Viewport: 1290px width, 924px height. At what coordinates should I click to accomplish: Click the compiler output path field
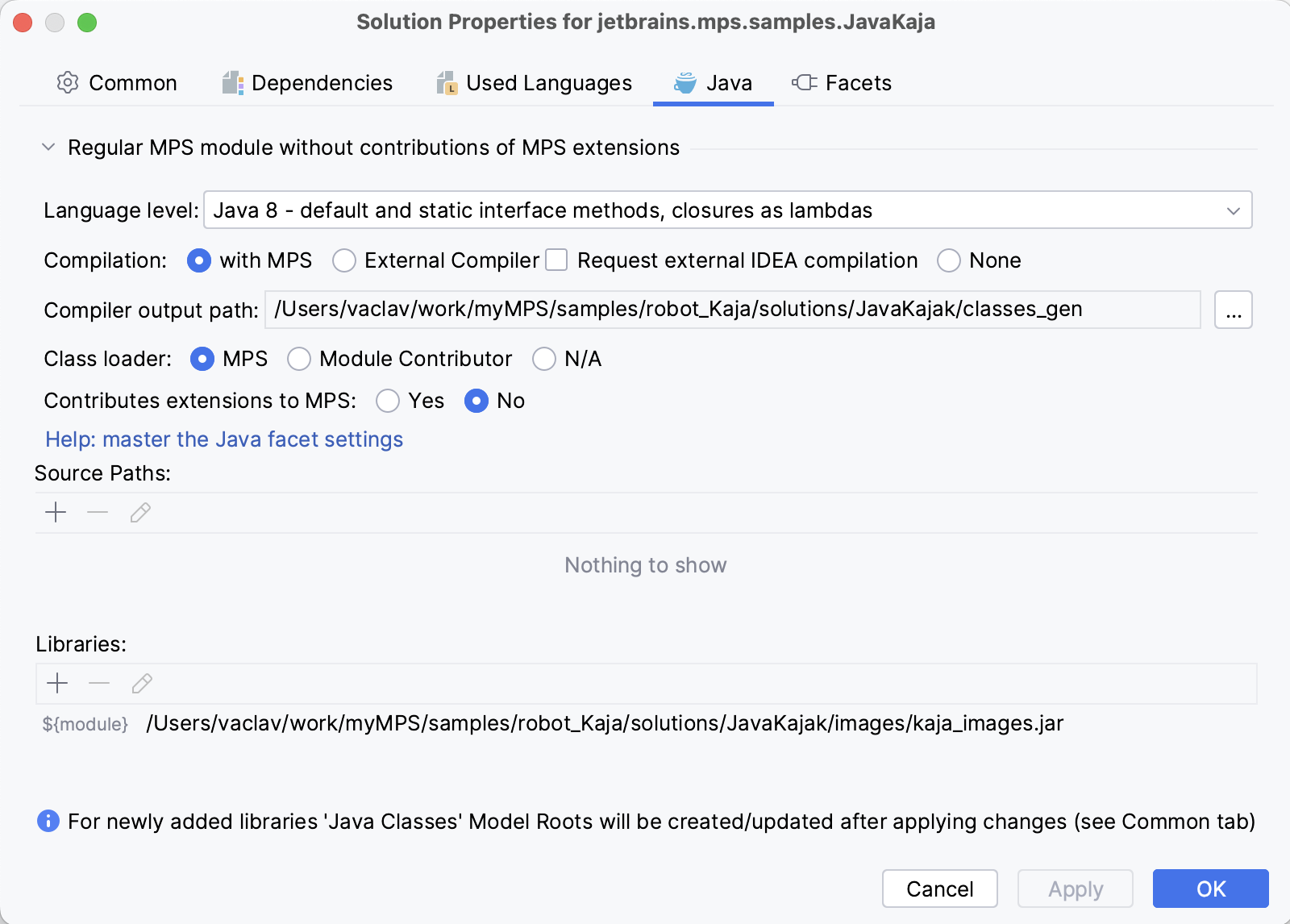(x=726, y=309)
